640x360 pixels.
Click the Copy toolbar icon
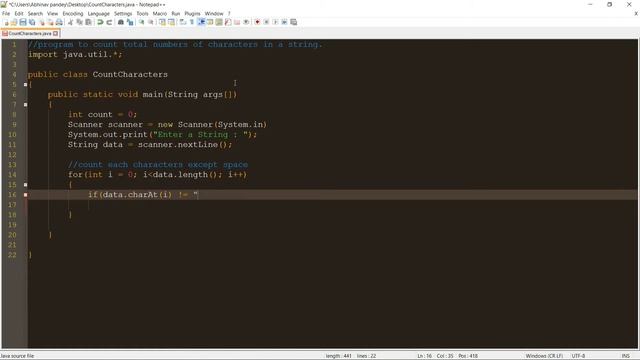click(79, 22)
